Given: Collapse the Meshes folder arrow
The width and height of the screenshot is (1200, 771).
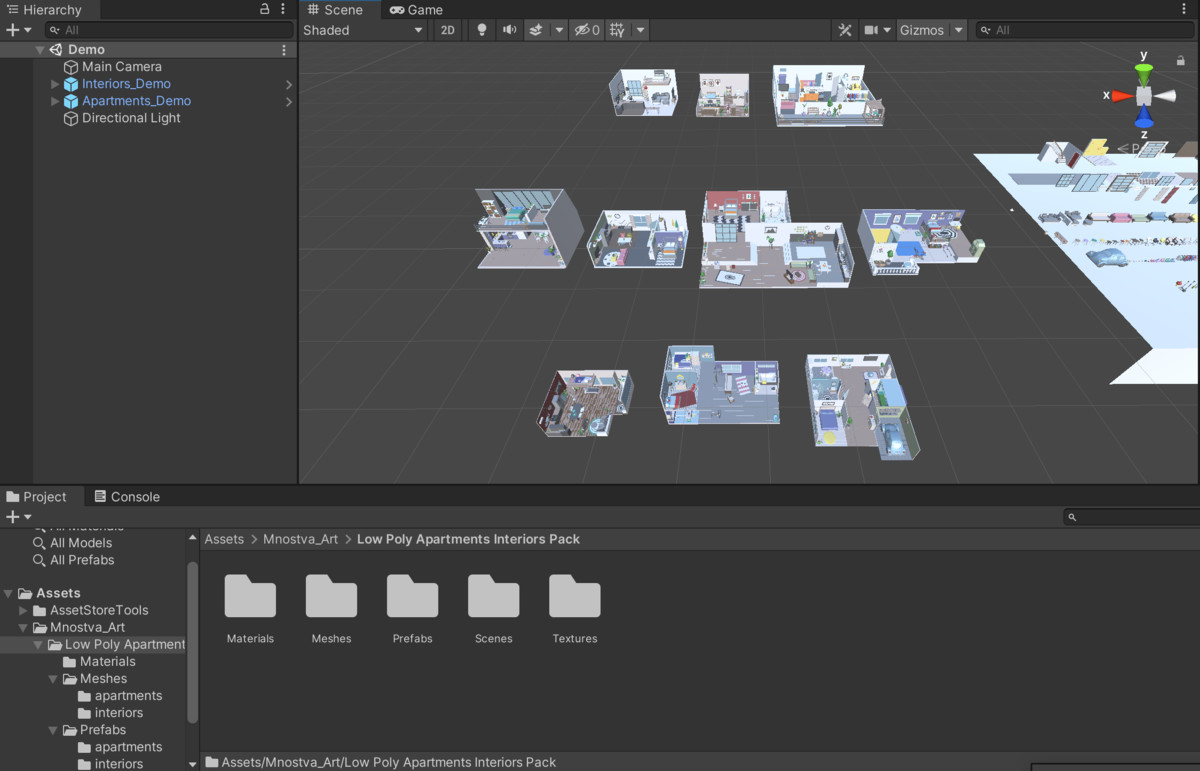Looking at the screenshot, I should [x=54, y=678].
